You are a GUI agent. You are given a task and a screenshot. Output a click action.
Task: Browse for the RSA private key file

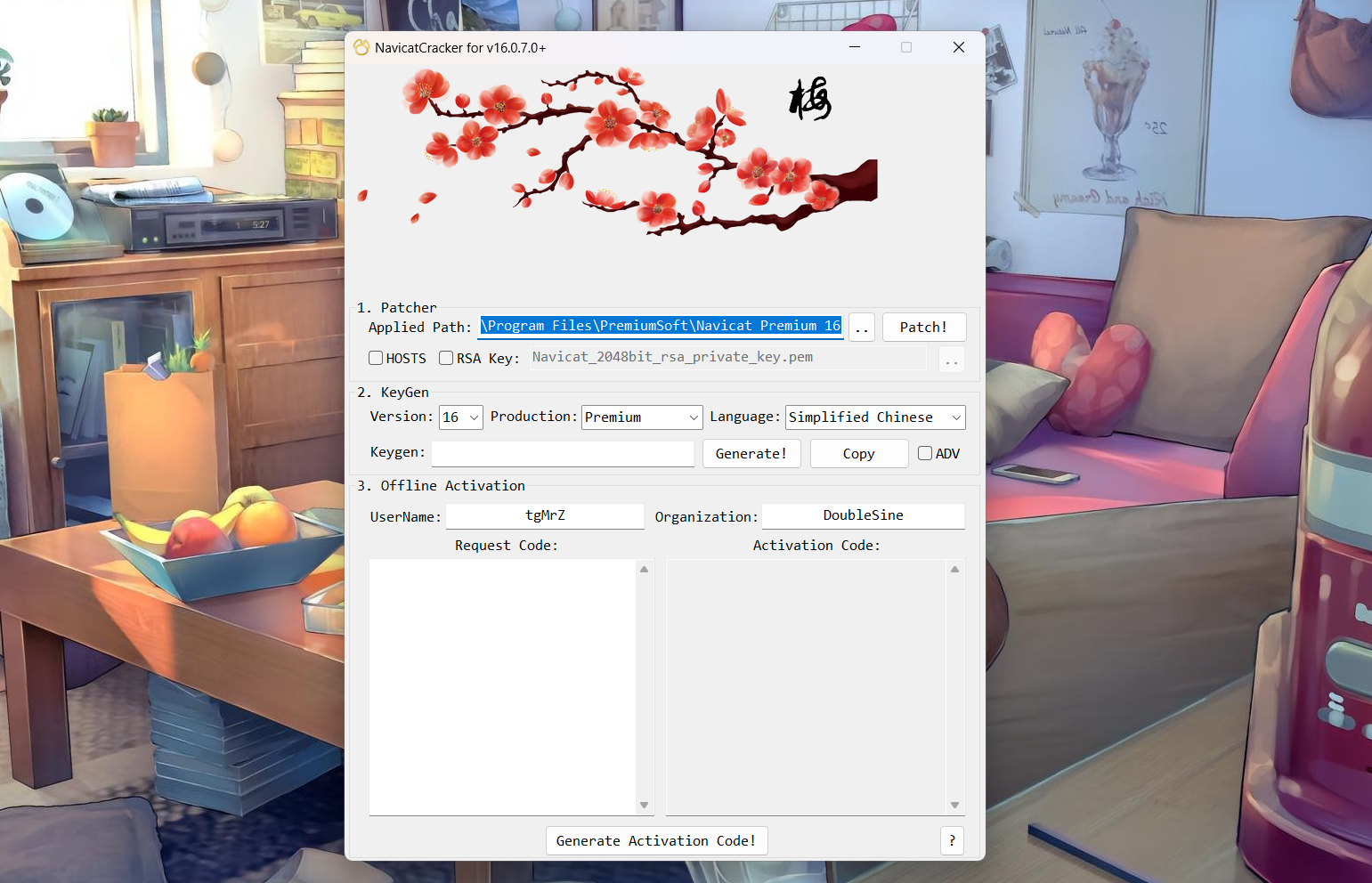point(952,359)
